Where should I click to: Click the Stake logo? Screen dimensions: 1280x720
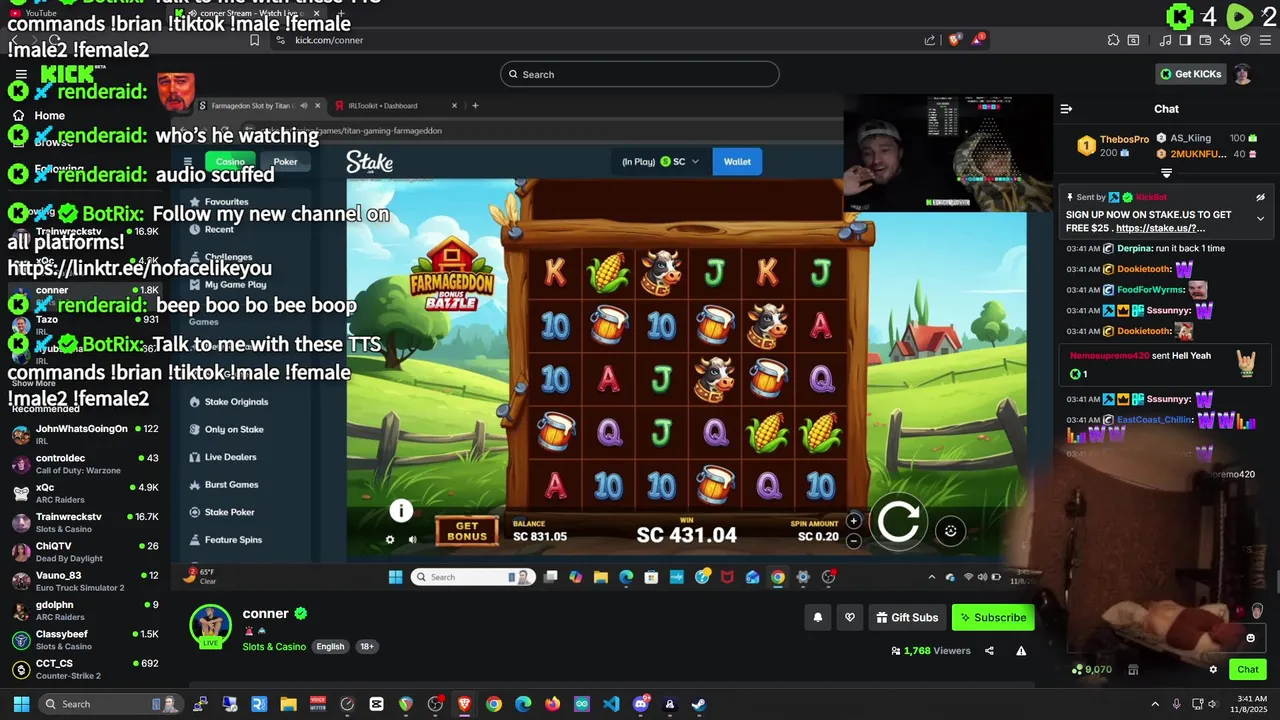pyautogui.click(x=370, y=162)
